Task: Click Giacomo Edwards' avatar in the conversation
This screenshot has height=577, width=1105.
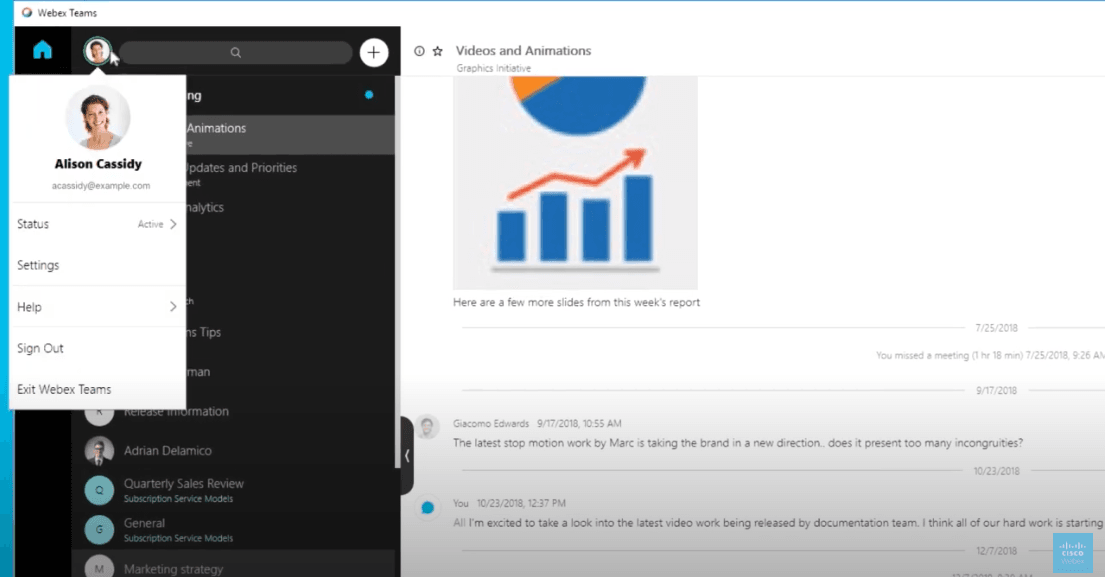Action: click(x=427, y=427)
